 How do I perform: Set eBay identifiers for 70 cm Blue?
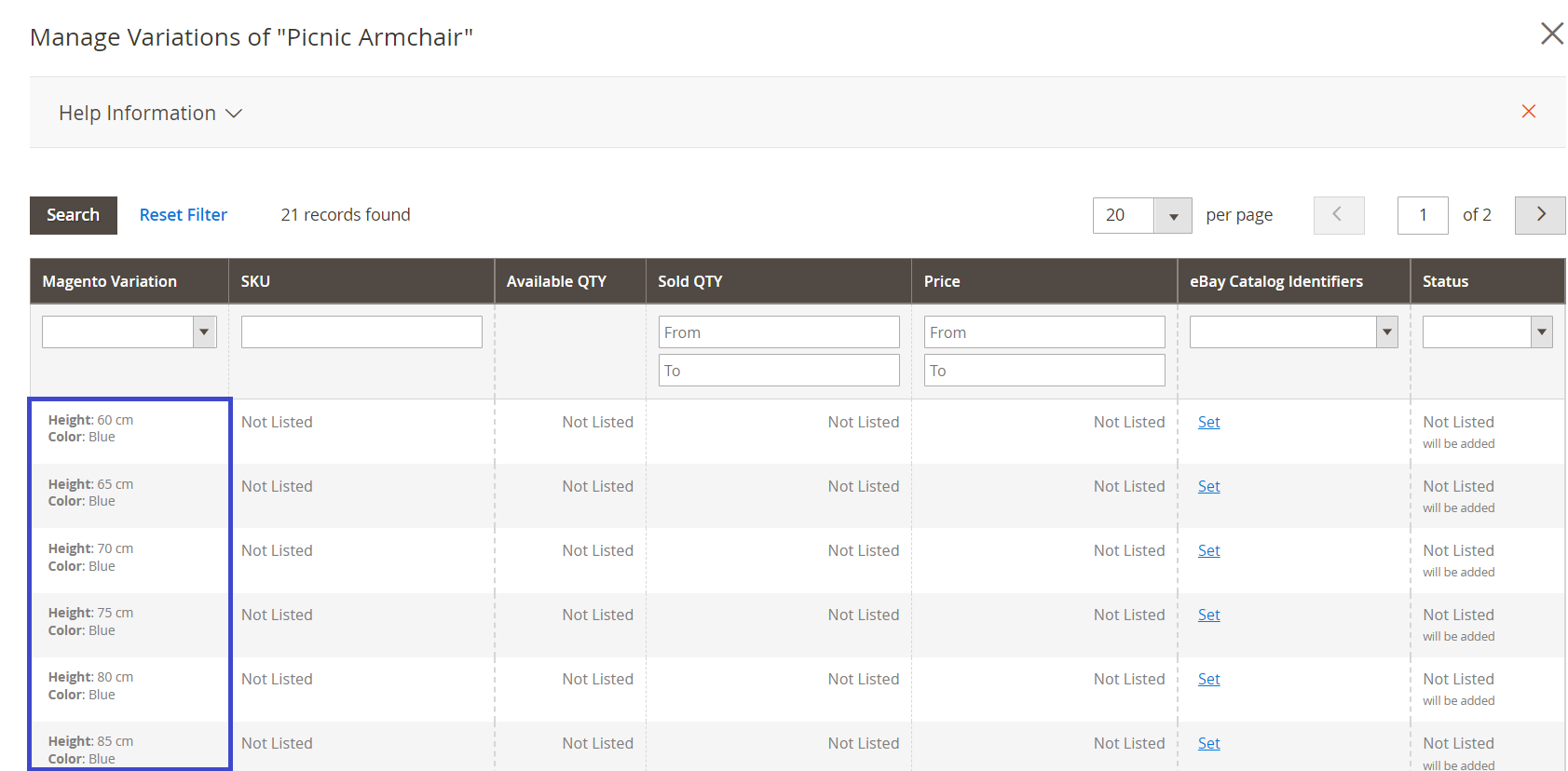(1208, 551)
